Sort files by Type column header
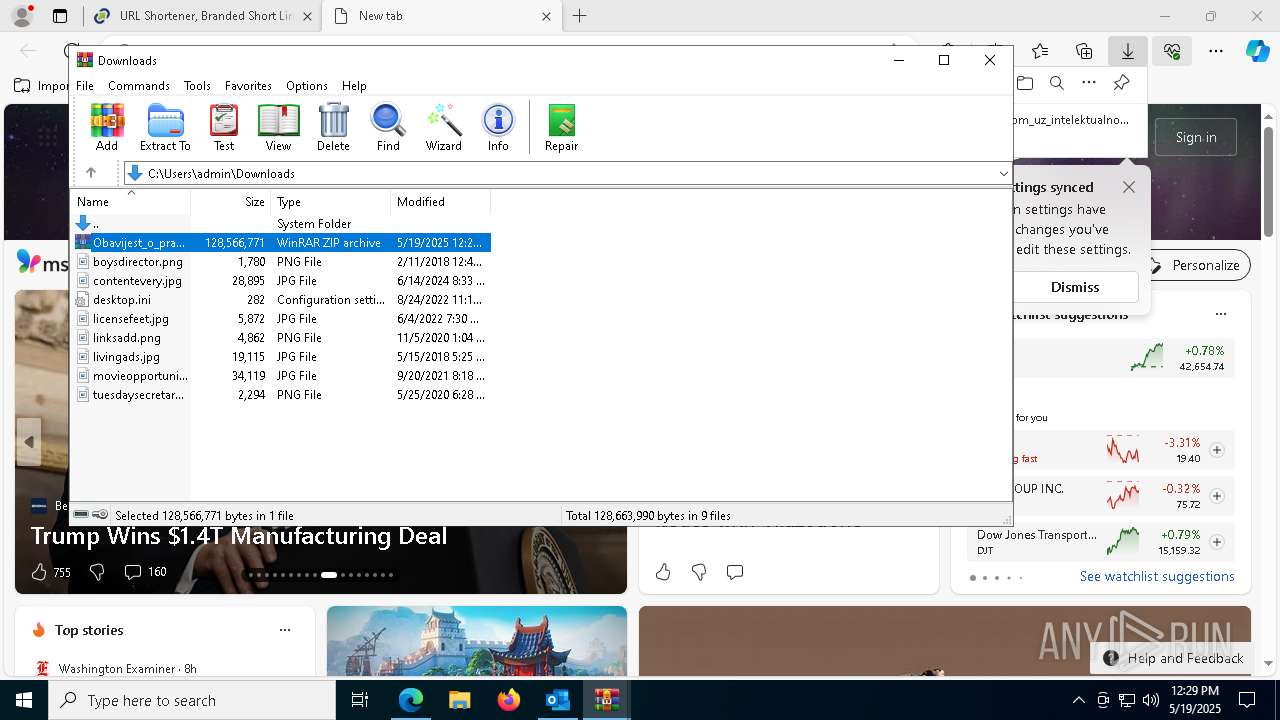1280x720 pixels. coord(331,202)
